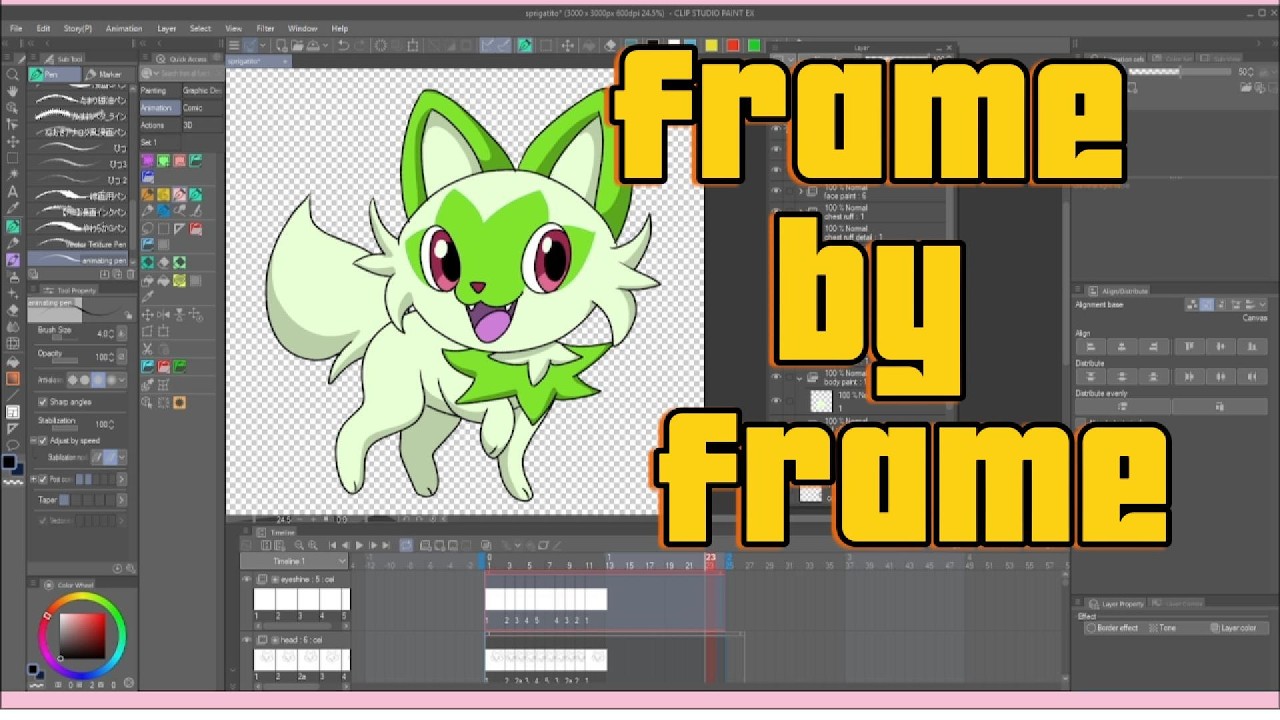1280x720 pixels.
Task: Open Animation menu
Action: [x=124, y=28]
